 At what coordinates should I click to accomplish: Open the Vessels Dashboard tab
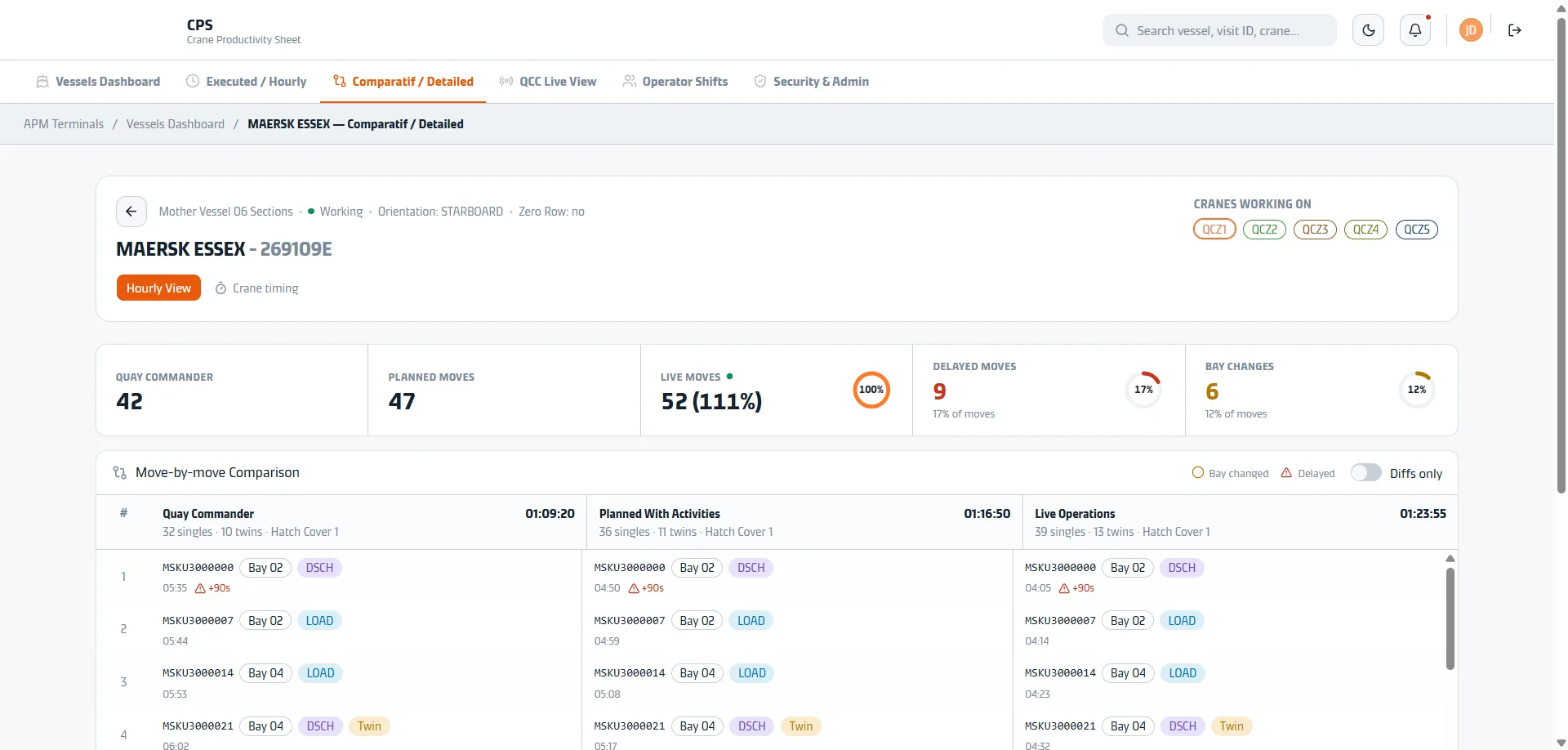(x=98, y=82)
